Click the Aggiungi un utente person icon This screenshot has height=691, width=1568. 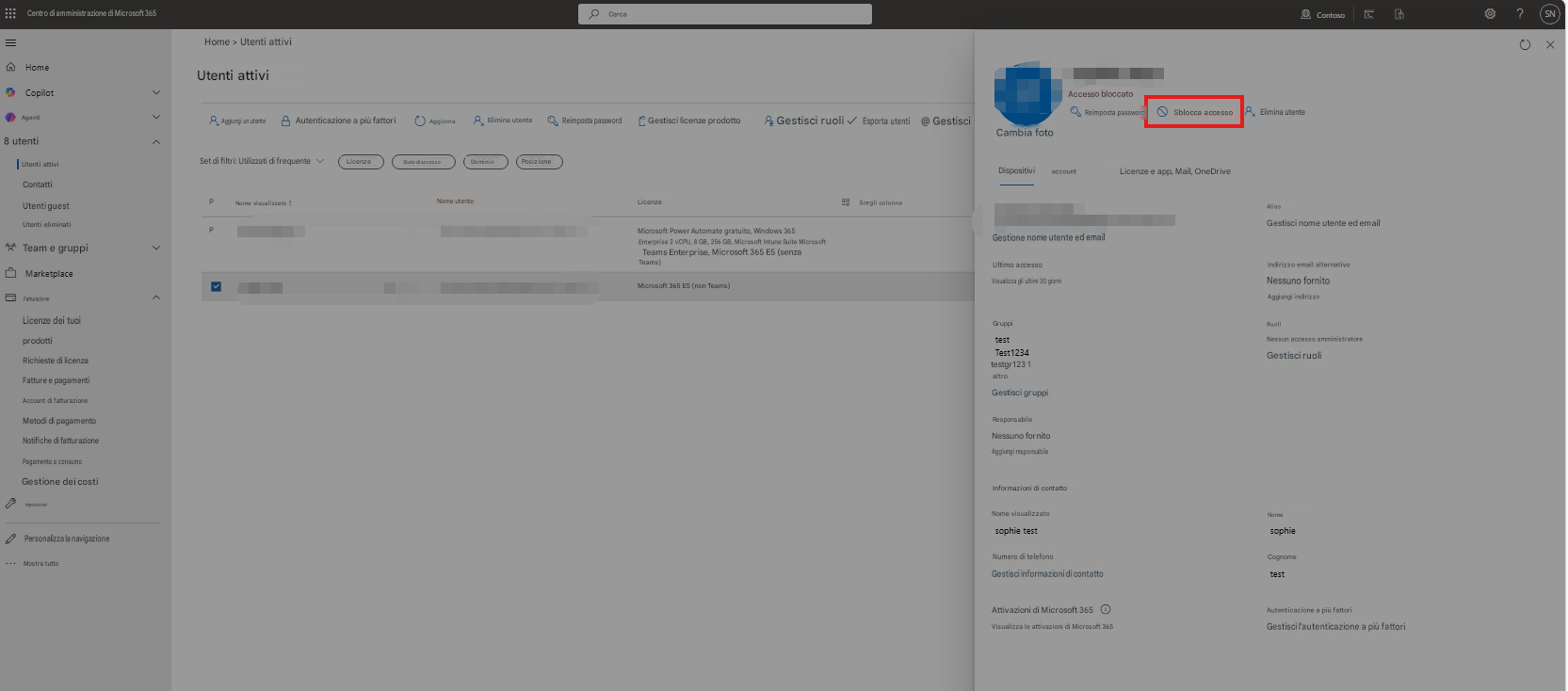[x=214, y=121]
